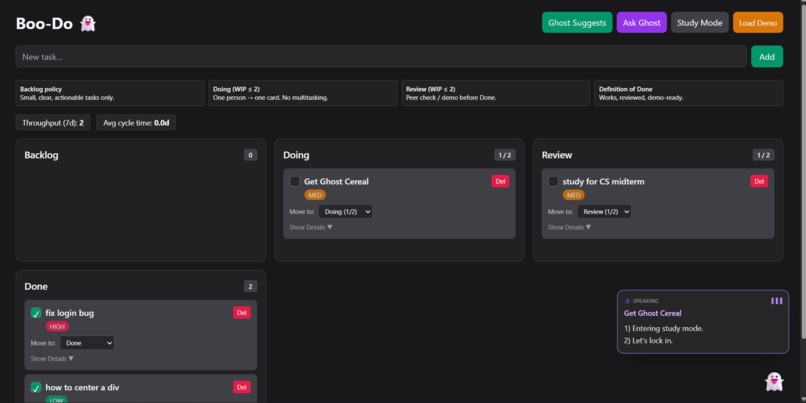Click the Backlog column heading
Viewport: 806px width, 403px height.
pos(41,155)
